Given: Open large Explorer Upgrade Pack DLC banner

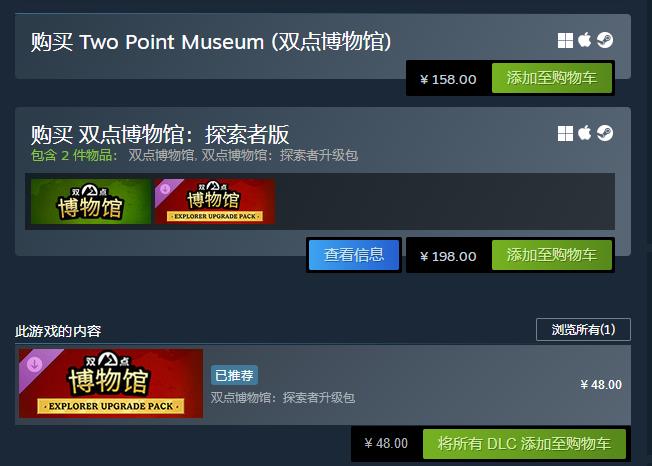Looking at the screenshot, I should click(x=111, y=383).
